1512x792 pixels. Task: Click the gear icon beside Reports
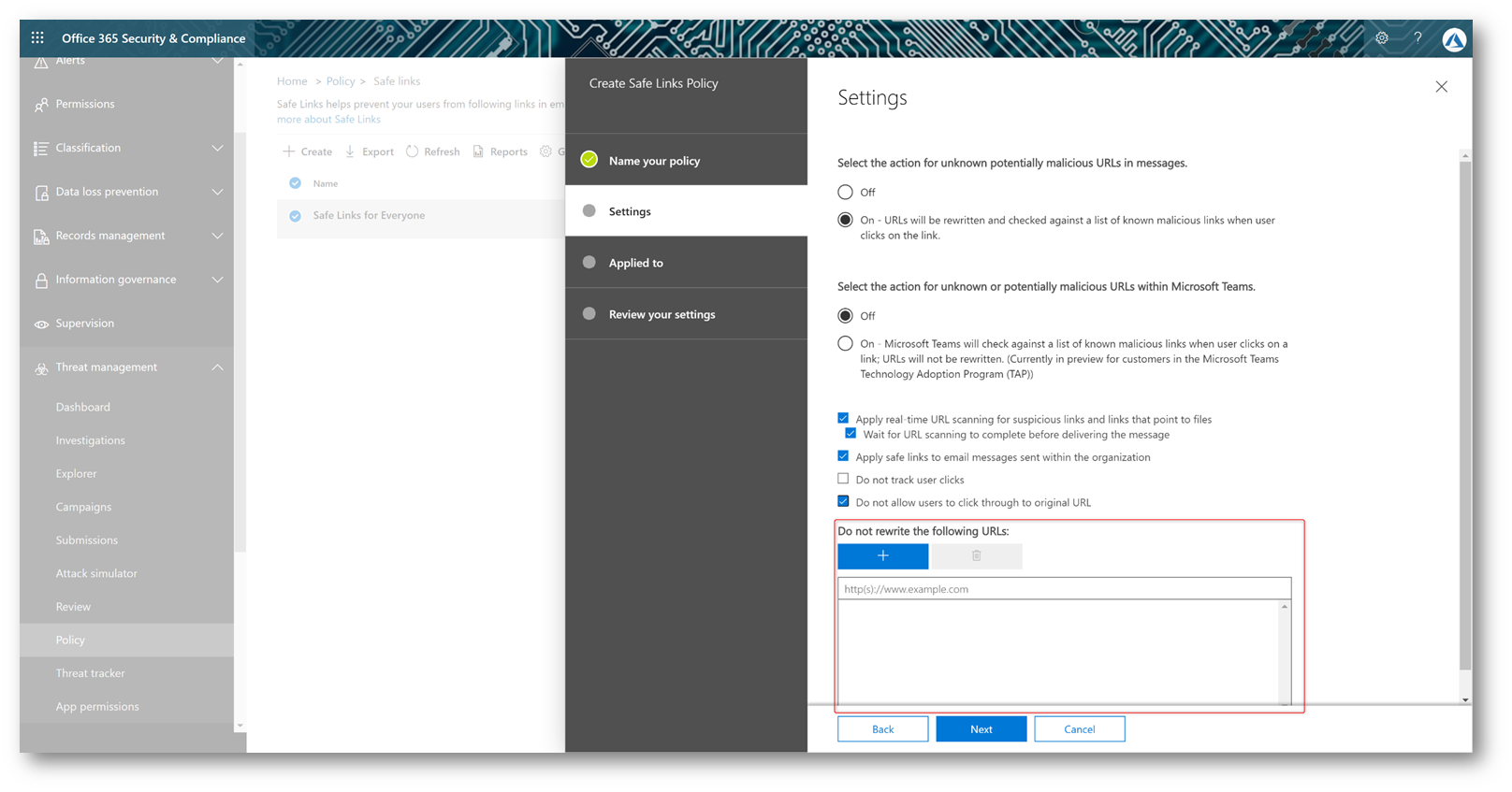(545, 151)
